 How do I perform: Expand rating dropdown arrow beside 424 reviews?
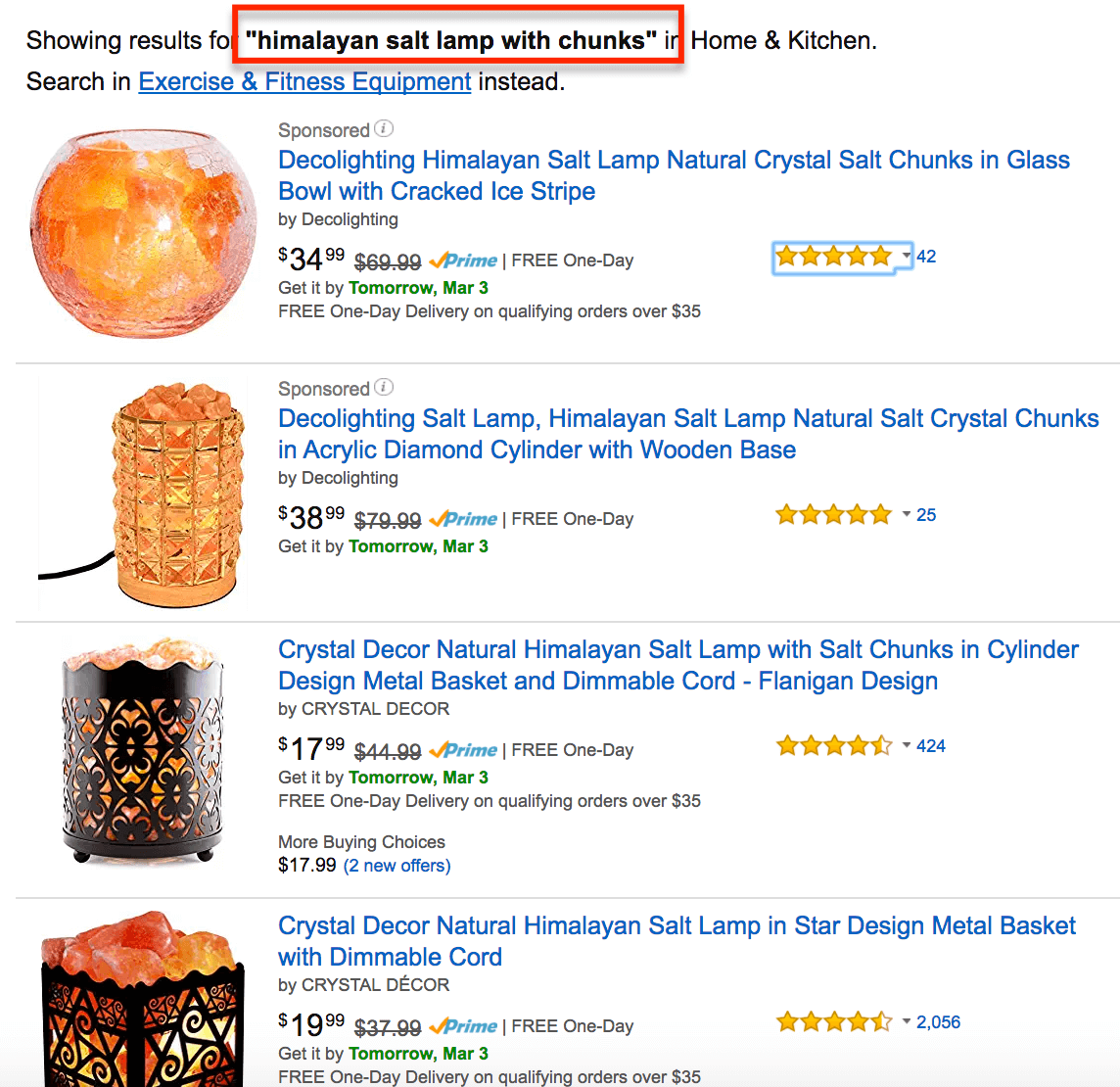[x=907, y=746]
